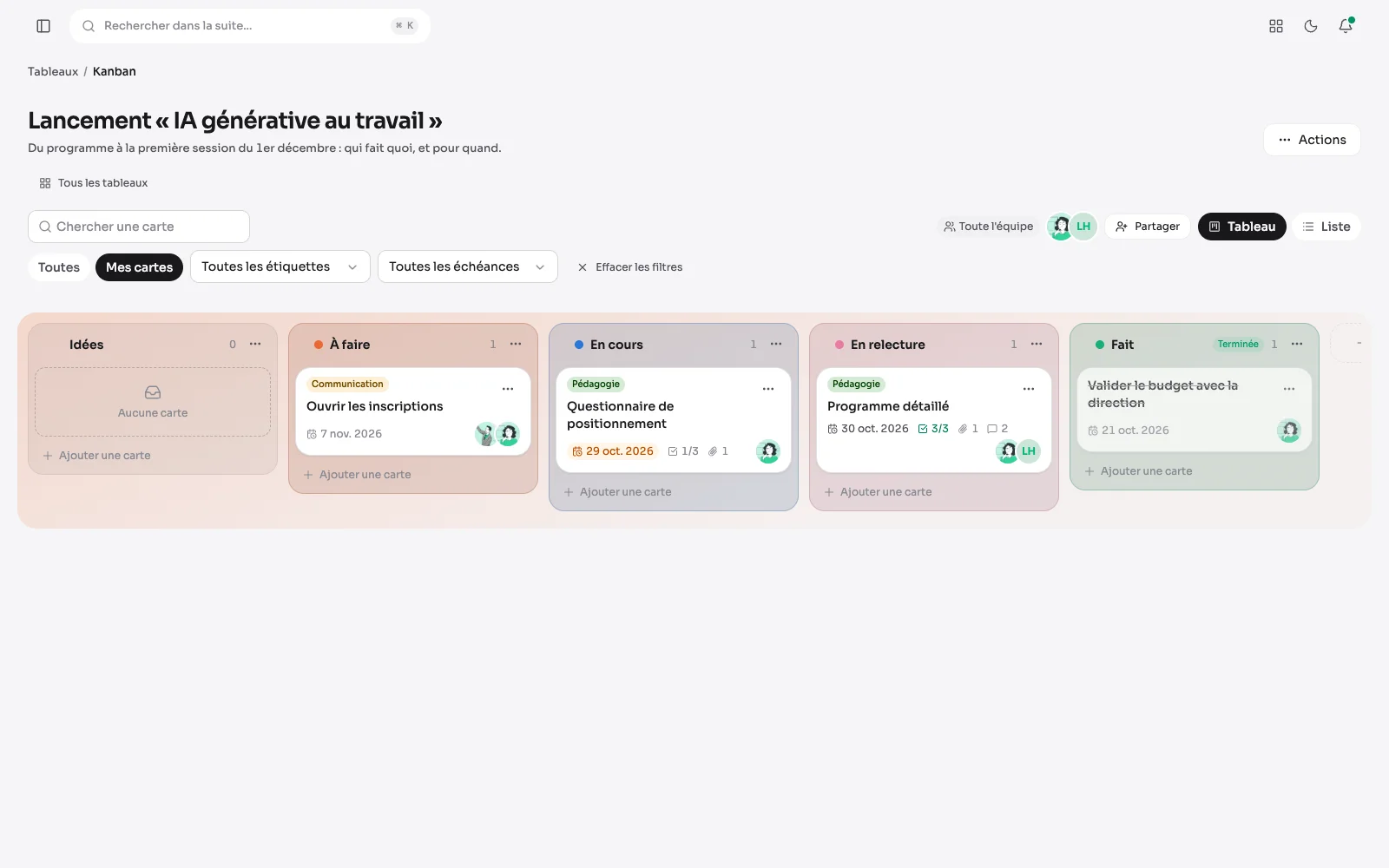Open the Programme détaillé card title
The height and width of the screenshot is (868, 1389).
click(x=888, y=406)
